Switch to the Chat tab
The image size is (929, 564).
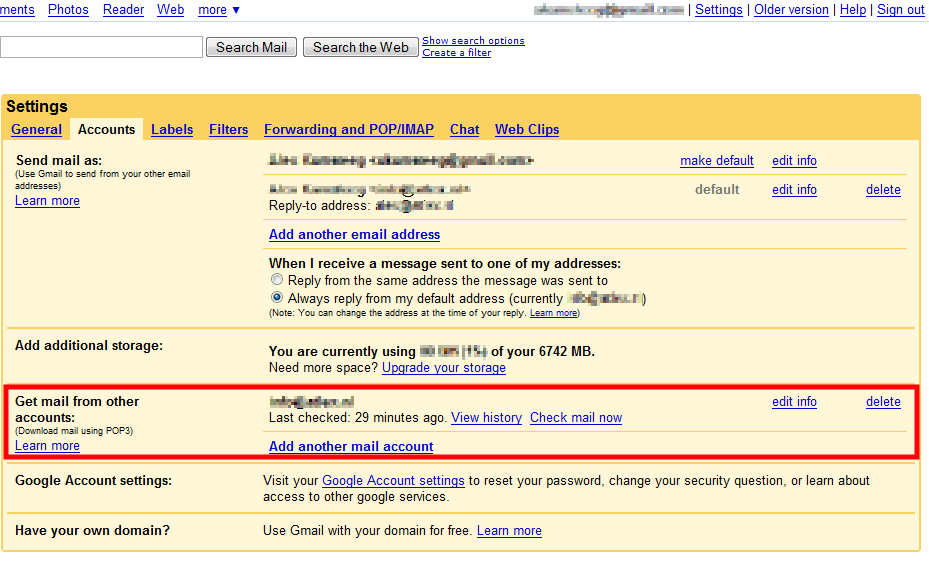(464, 129)
